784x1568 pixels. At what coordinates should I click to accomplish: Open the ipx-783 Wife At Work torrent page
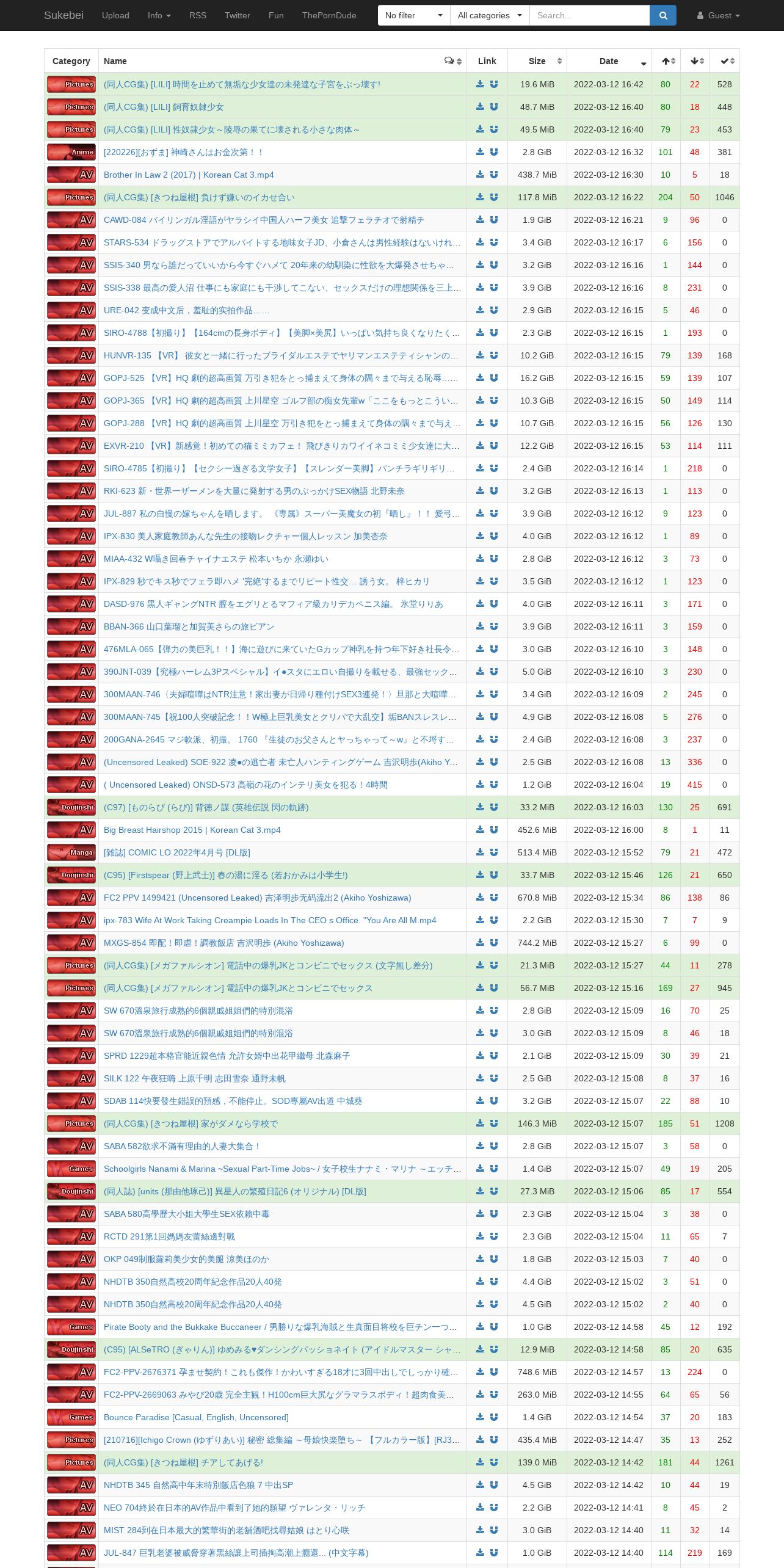coord(270,920)
